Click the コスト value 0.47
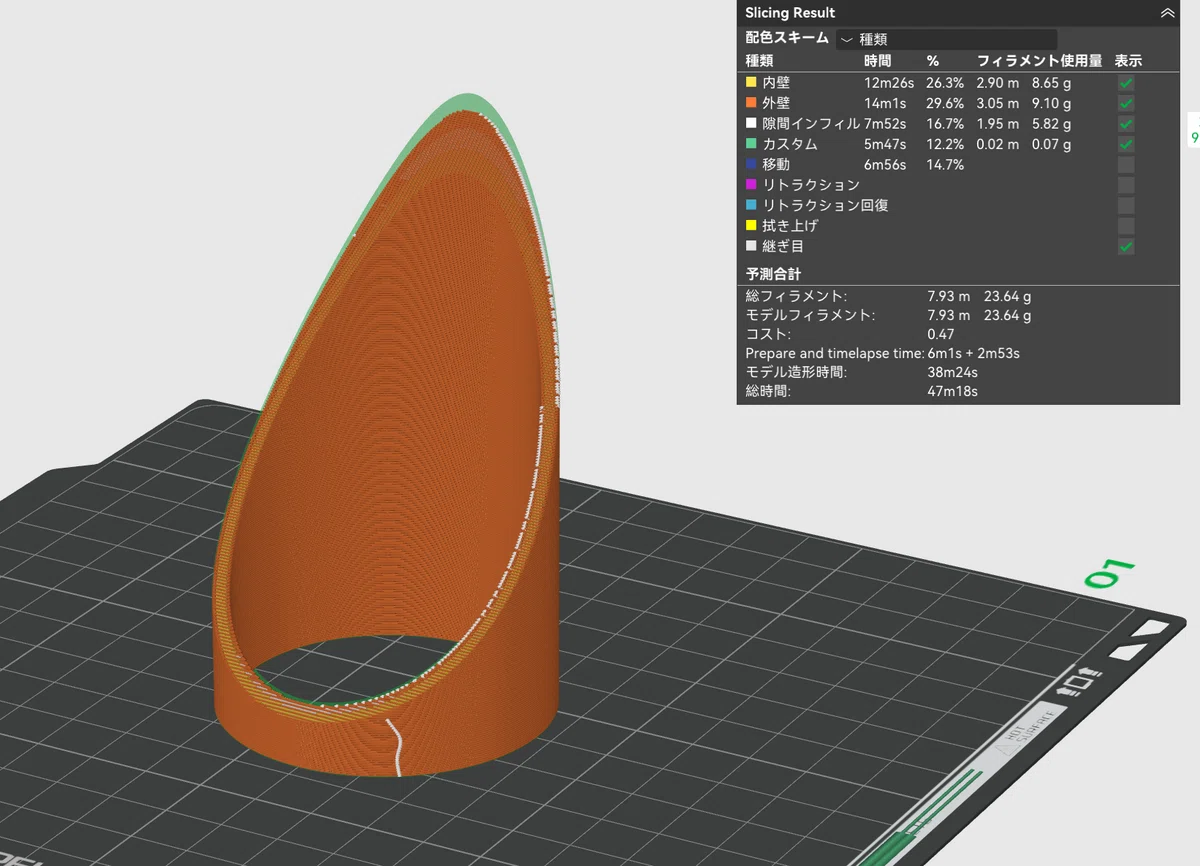The width and height of the screenshot is (1200, 866). (x=940, y=334)
